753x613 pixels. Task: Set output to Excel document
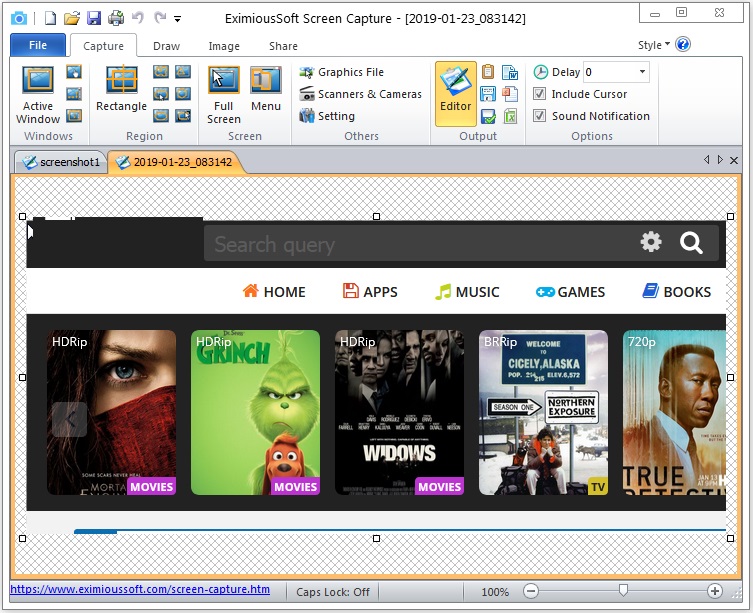click(x=510, y=116)
